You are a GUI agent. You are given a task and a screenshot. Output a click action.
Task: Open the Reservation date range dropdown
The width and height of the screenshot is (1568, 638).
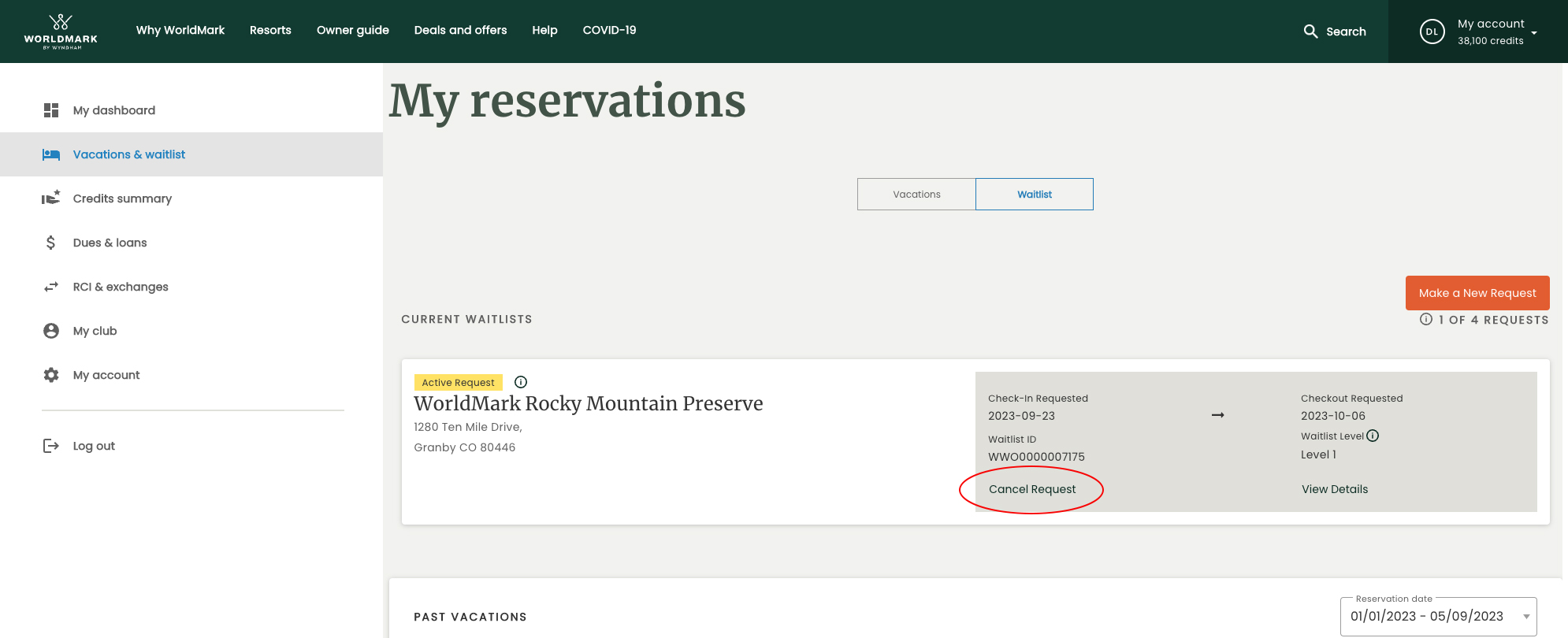pyautogui.click(x=1439, y=616)
